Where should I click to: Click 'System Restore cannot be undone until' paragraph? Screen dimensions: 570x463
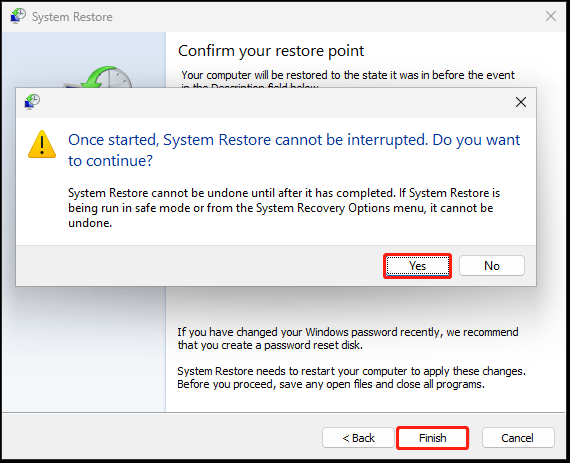click(x=284, y=208)
